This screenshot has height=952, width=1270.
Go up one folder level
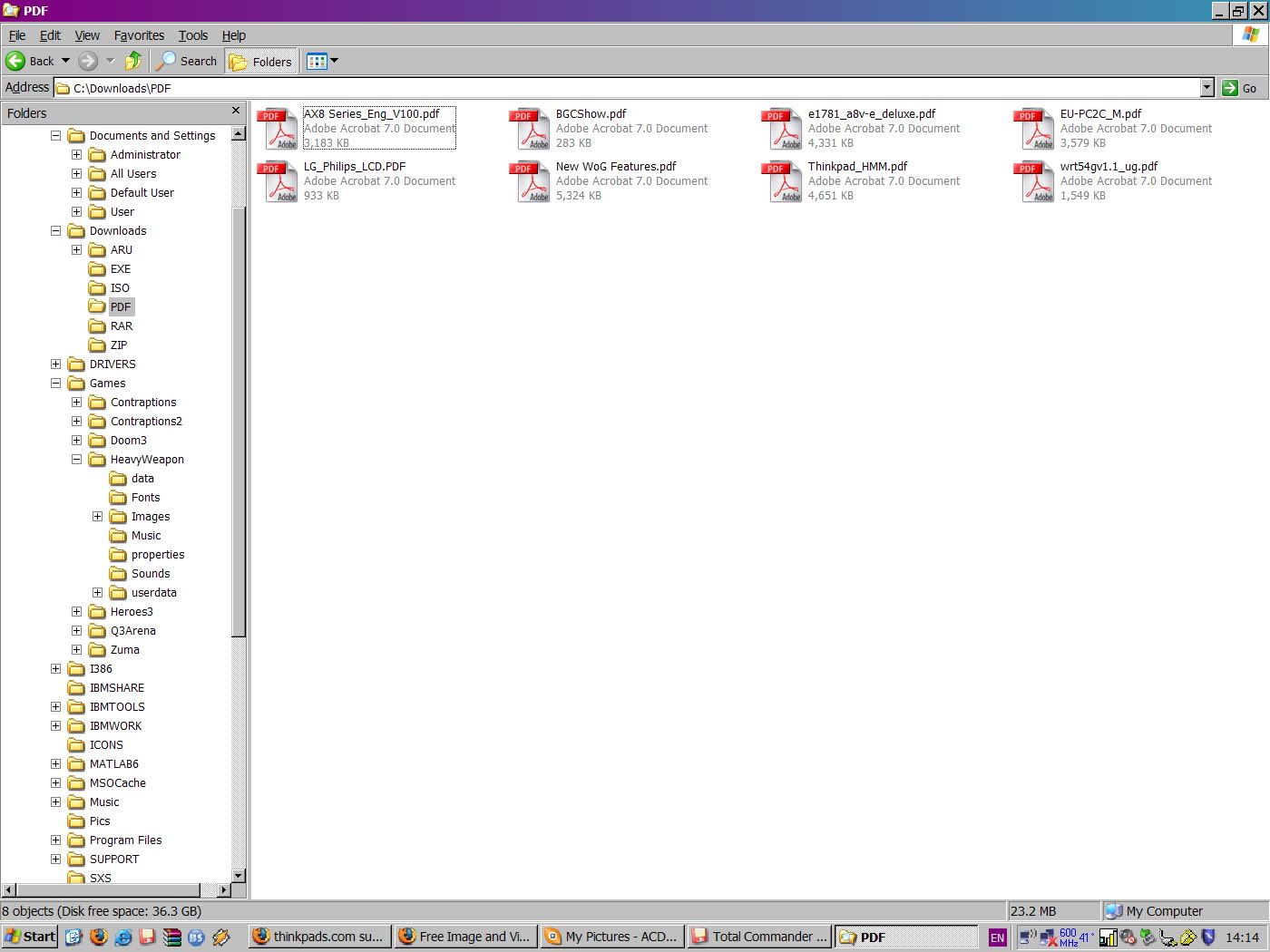[133, 61]
